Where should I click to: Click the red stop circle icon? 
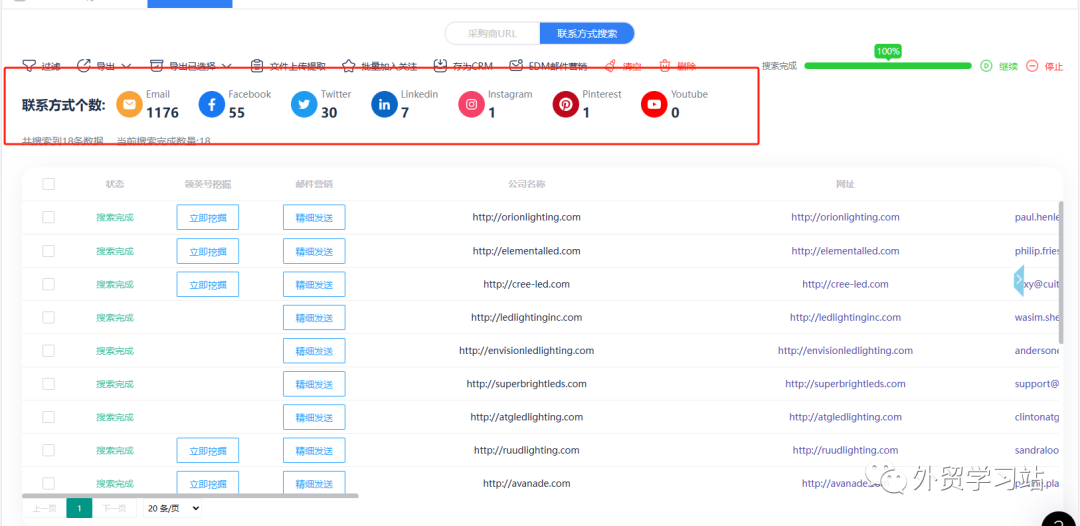pyautogui.click(x=1032, y=66)
